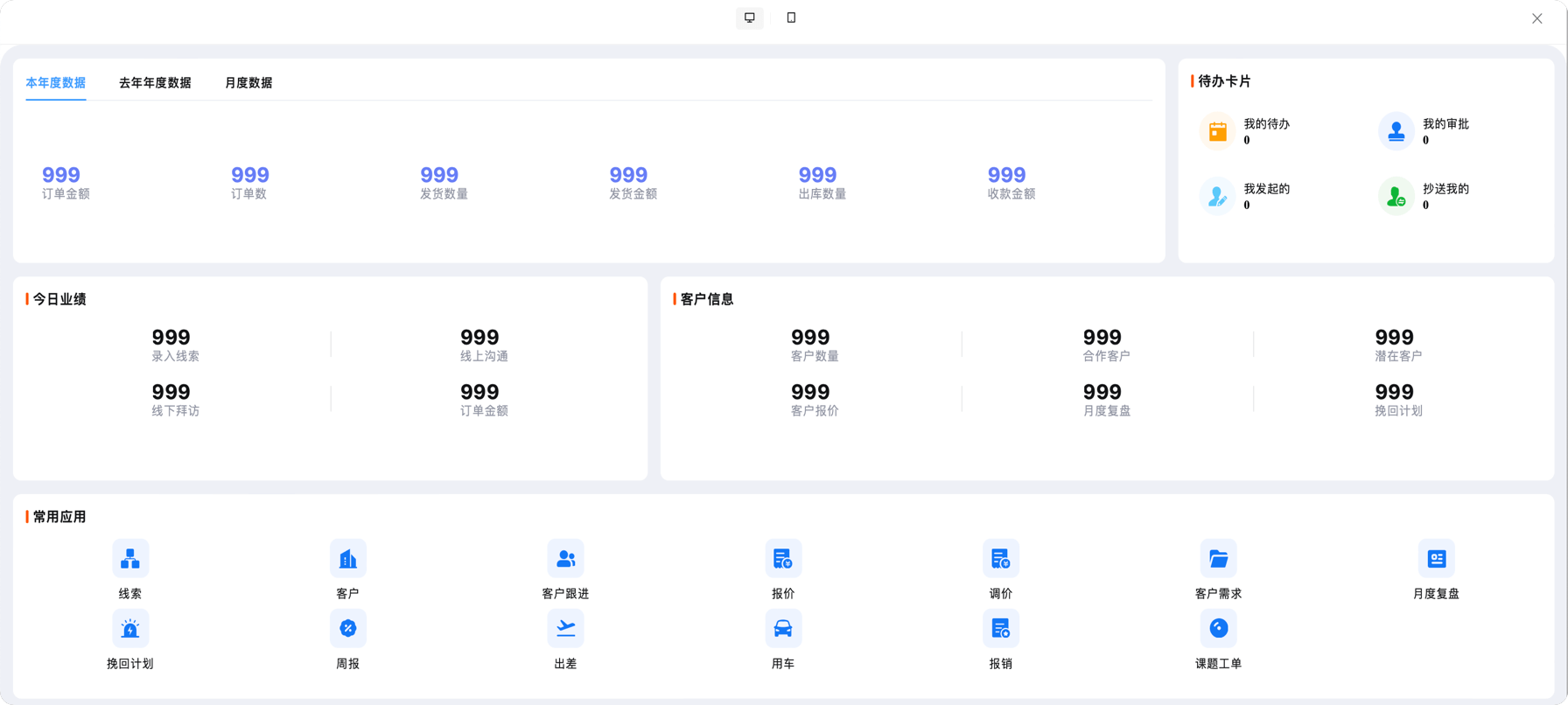Image resolution: width=1568 pixels, height=705 pixels.
Task: Select the 本年度数据 tab
Action: click(56, 83)
